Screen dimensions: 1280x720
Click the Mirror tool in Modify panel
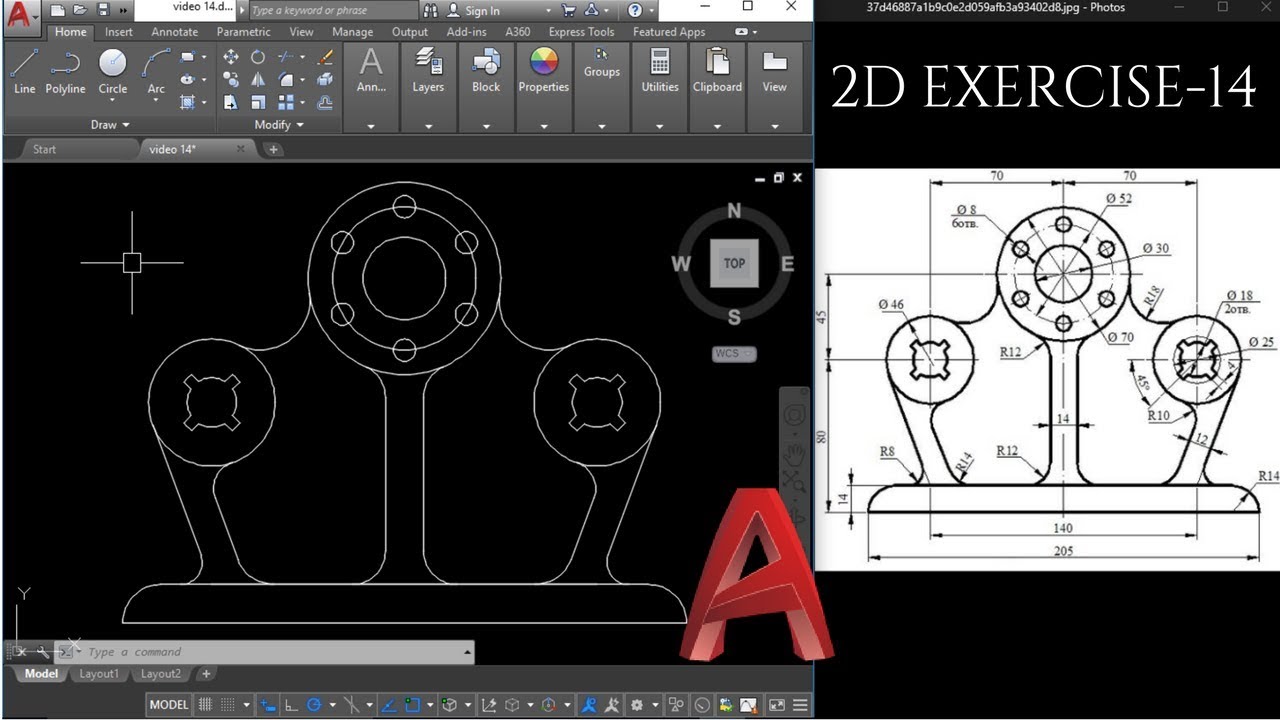pyautogui.click(x=258, y=79)
